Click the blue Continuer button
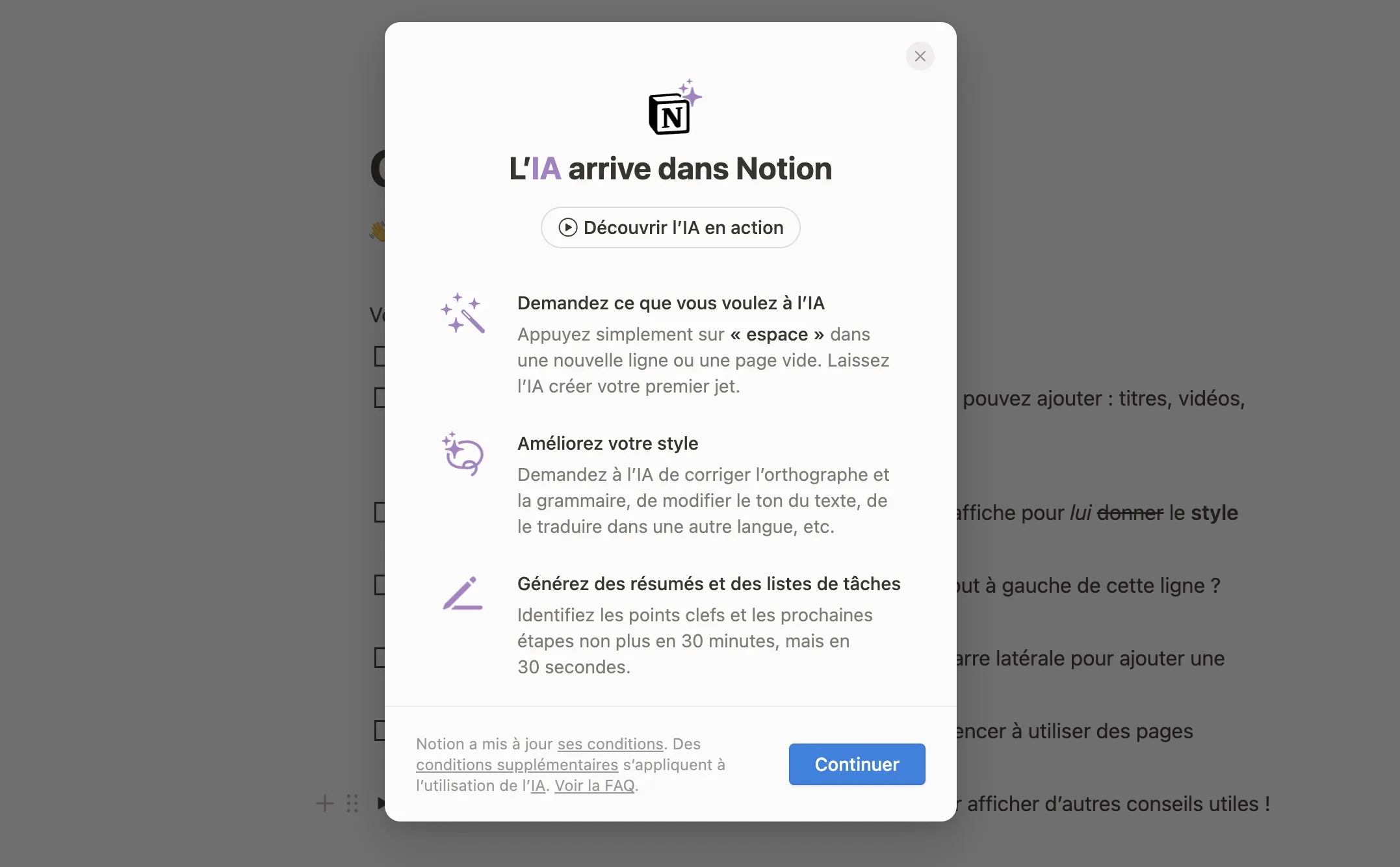 coord(857,764)
